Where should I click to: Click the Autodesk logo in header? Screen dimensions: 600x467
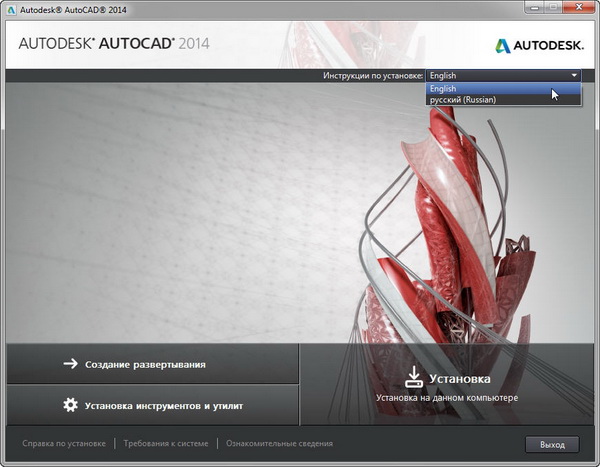point(540,46)
